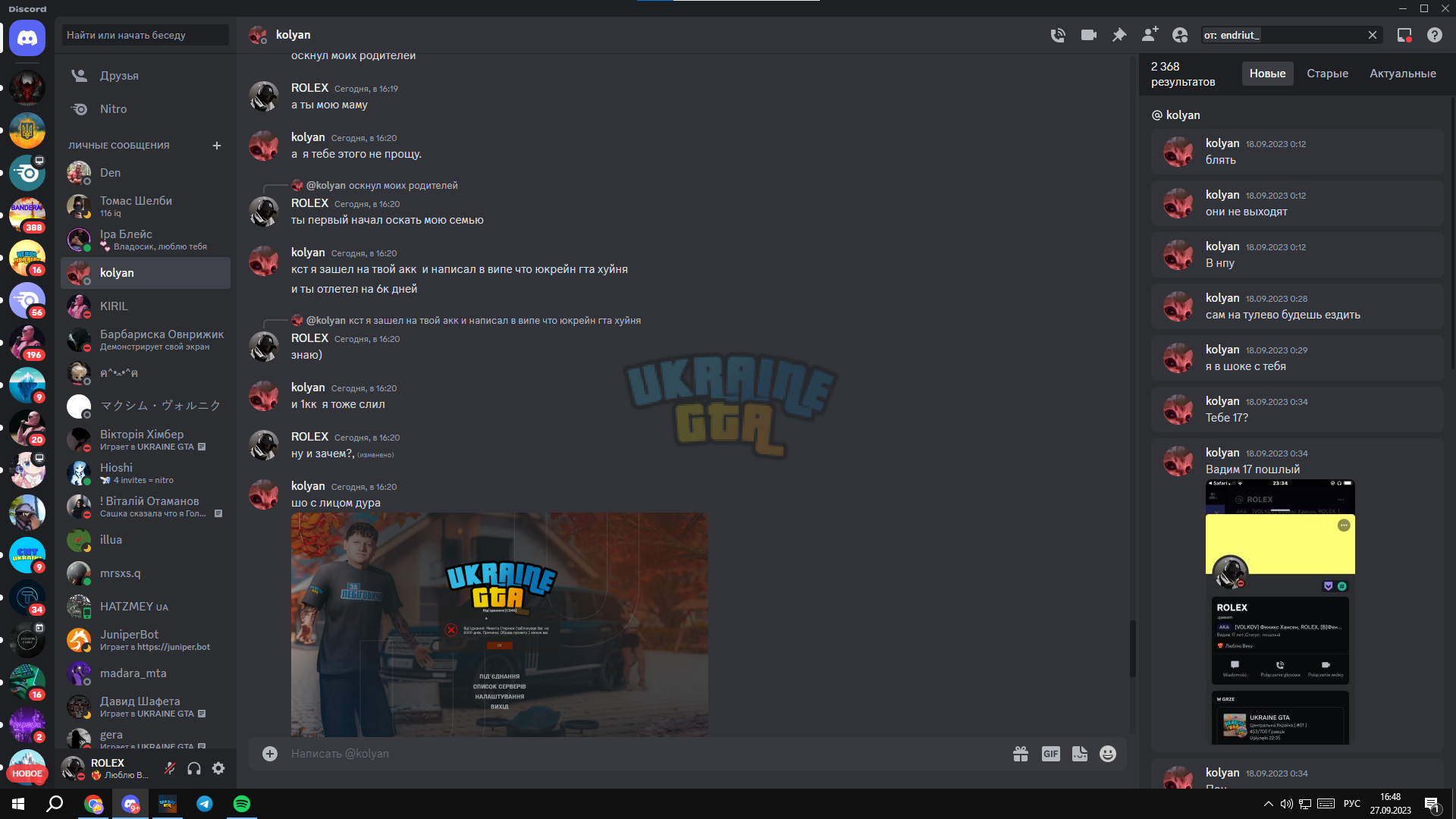Viewport: 1456px width, 819px height.
Task: Start a video call with kolyan
Action: pos(1089,35)
